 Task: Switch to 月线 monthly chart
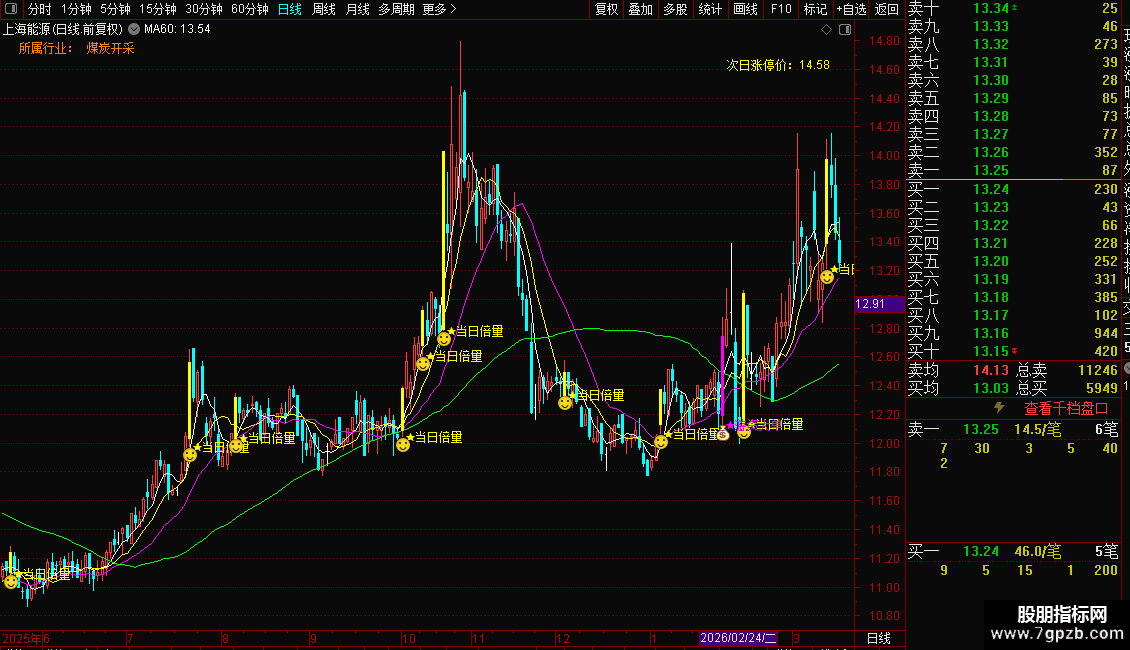[x=357, y=9]
